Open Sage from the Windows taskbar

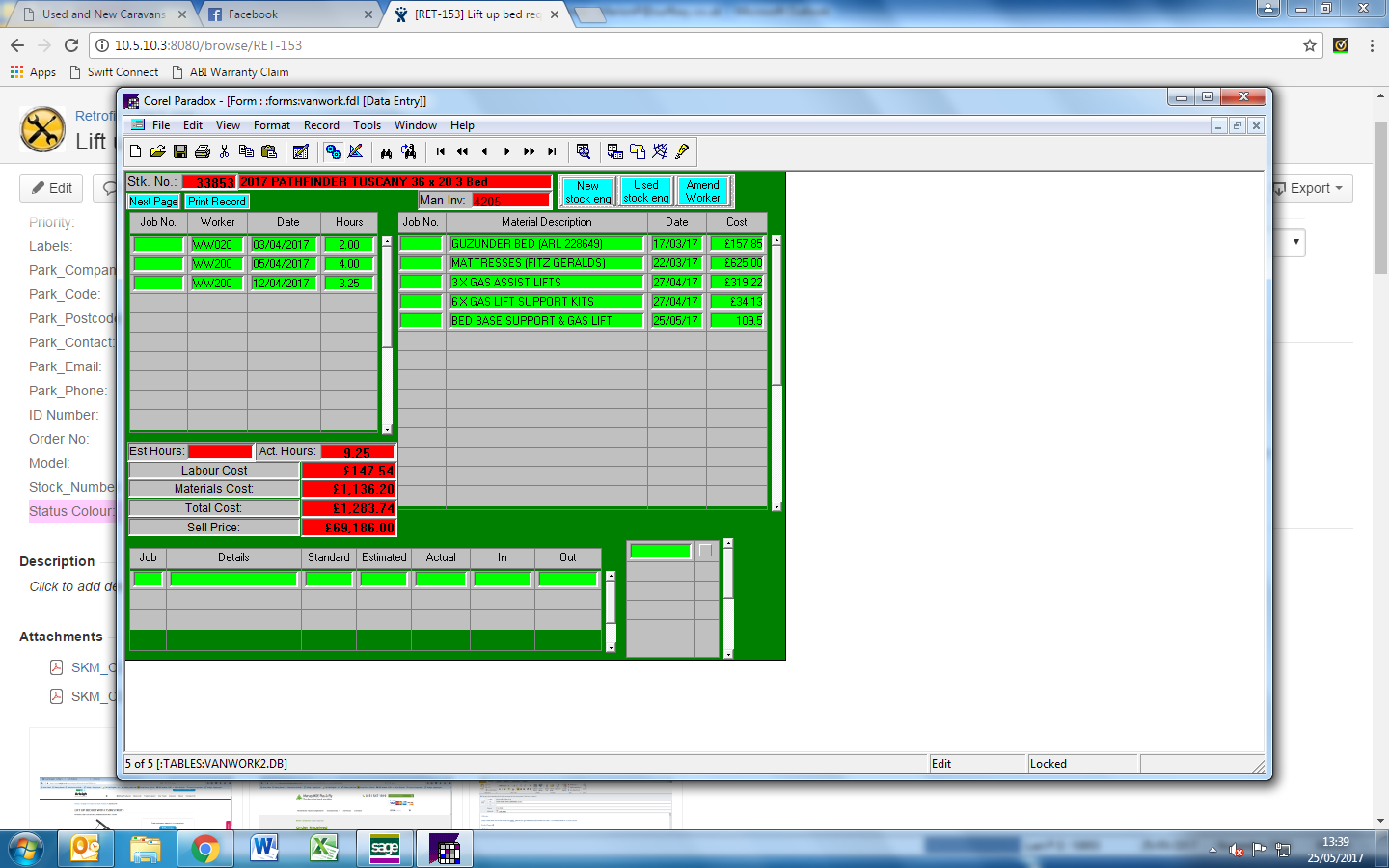pyautogui.click(x=385, y=849)
